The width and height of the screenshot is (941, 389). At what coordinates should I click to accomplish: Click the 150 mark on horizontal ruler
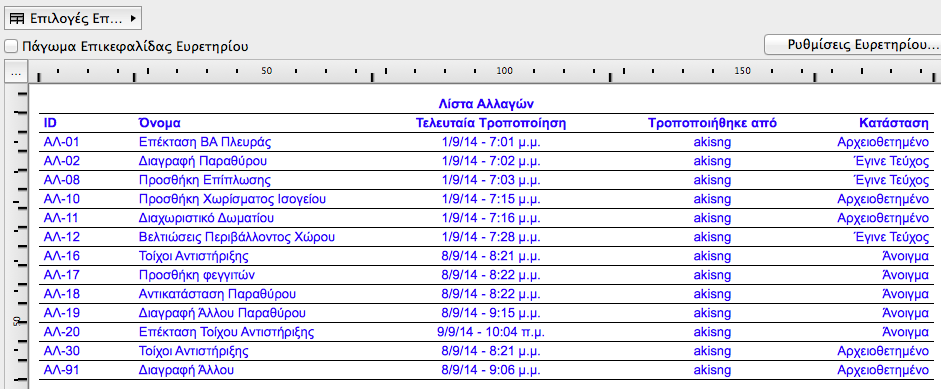coord(742,71)
